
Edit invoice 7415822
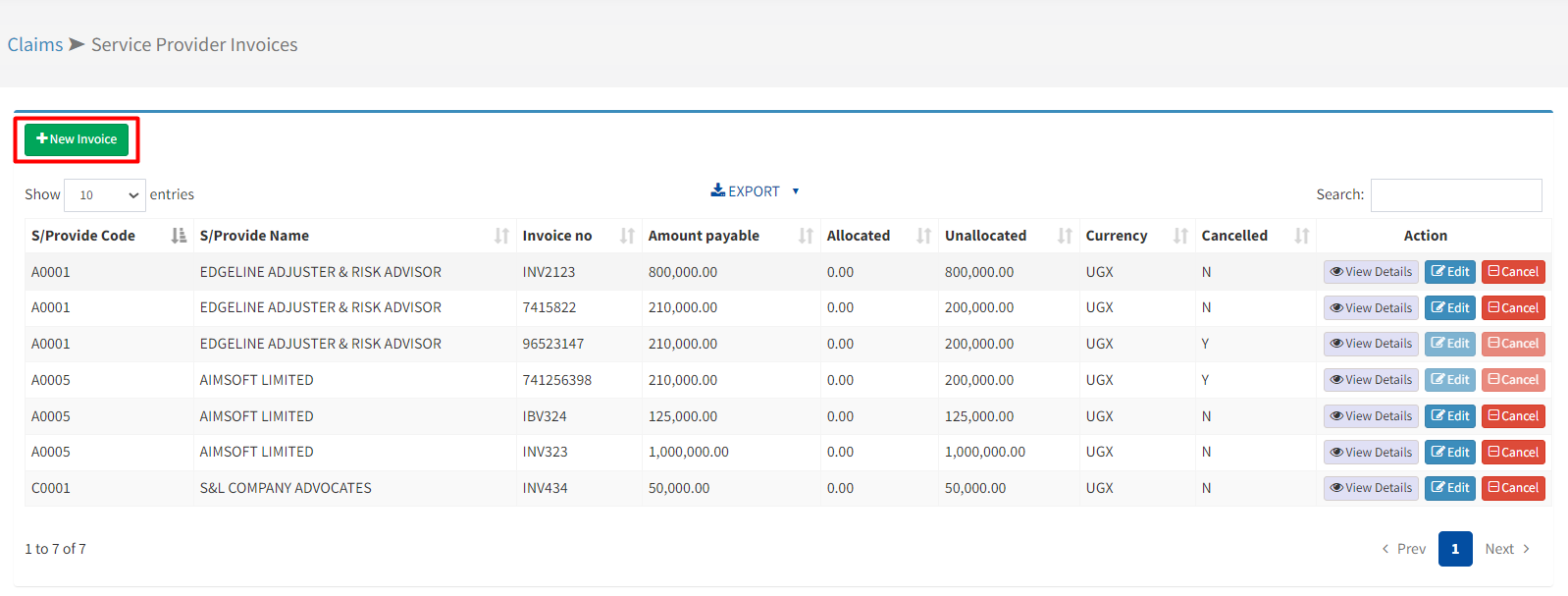pyautogui.click(x=1449, y=308)
